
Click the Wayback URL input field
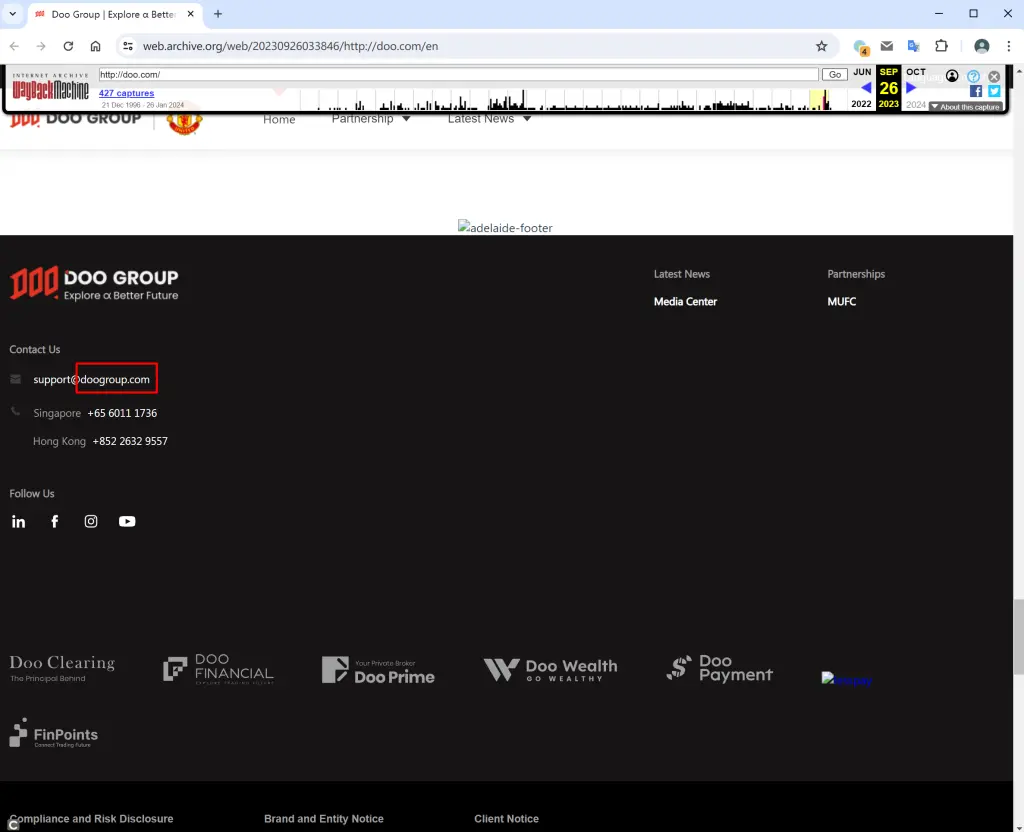[458, 74]
